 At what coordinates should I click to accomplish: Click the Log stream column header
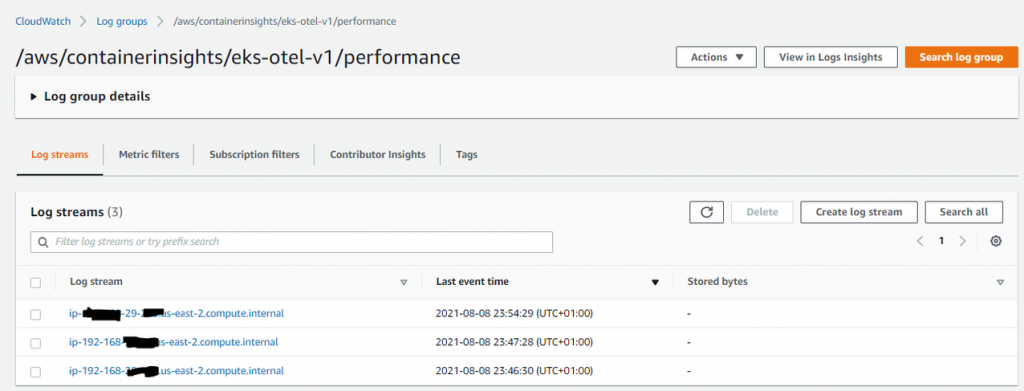[x=96, y=282]
